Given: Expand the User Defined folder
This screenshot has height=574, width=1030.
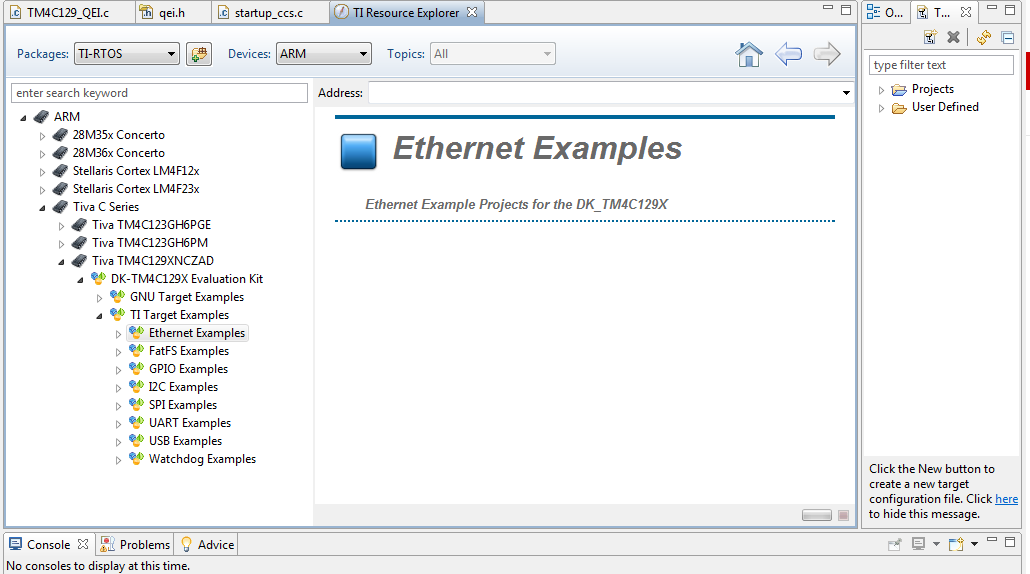Looking at the screenshot, I should click(882, 108).
